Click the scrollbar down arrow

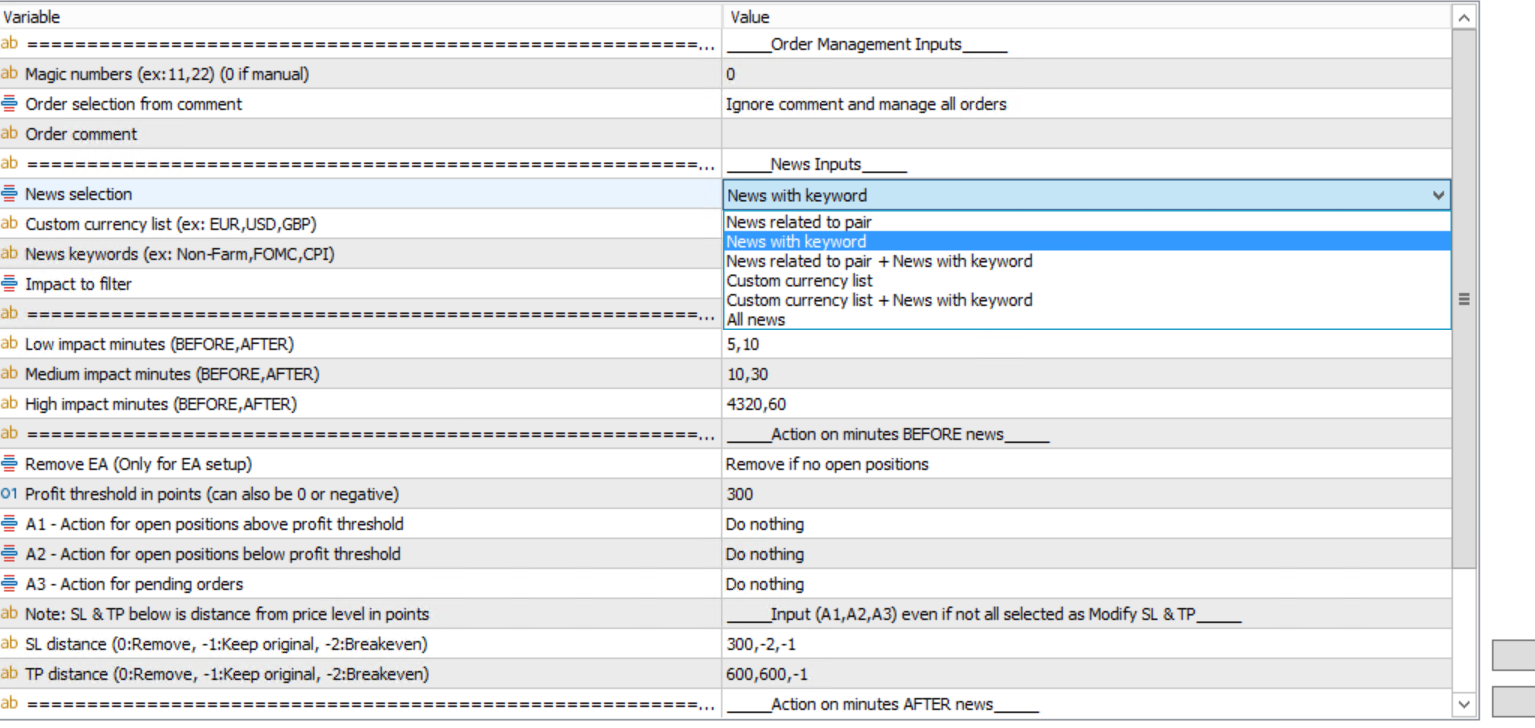(x=1464, y=704)
